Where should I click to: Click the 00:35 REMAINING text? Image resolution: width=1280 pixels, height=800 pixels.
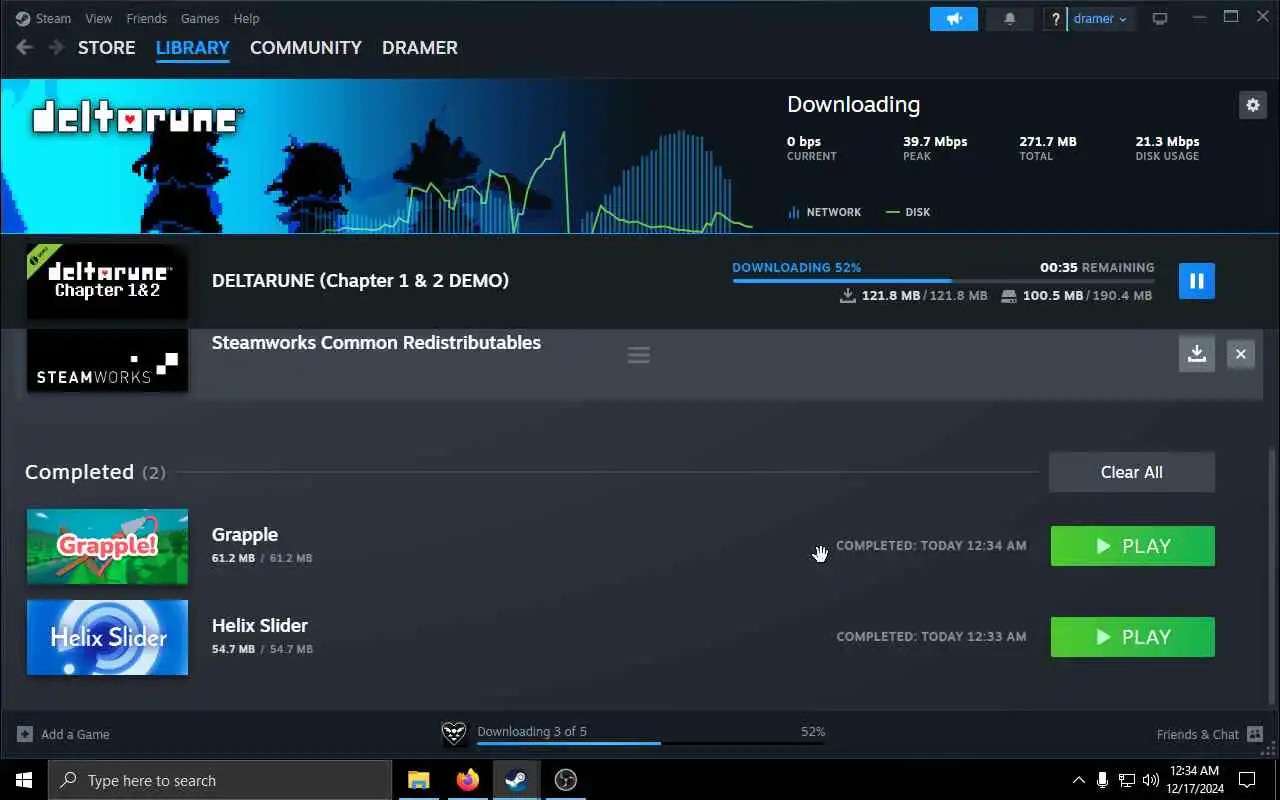tap(1097, 268)
